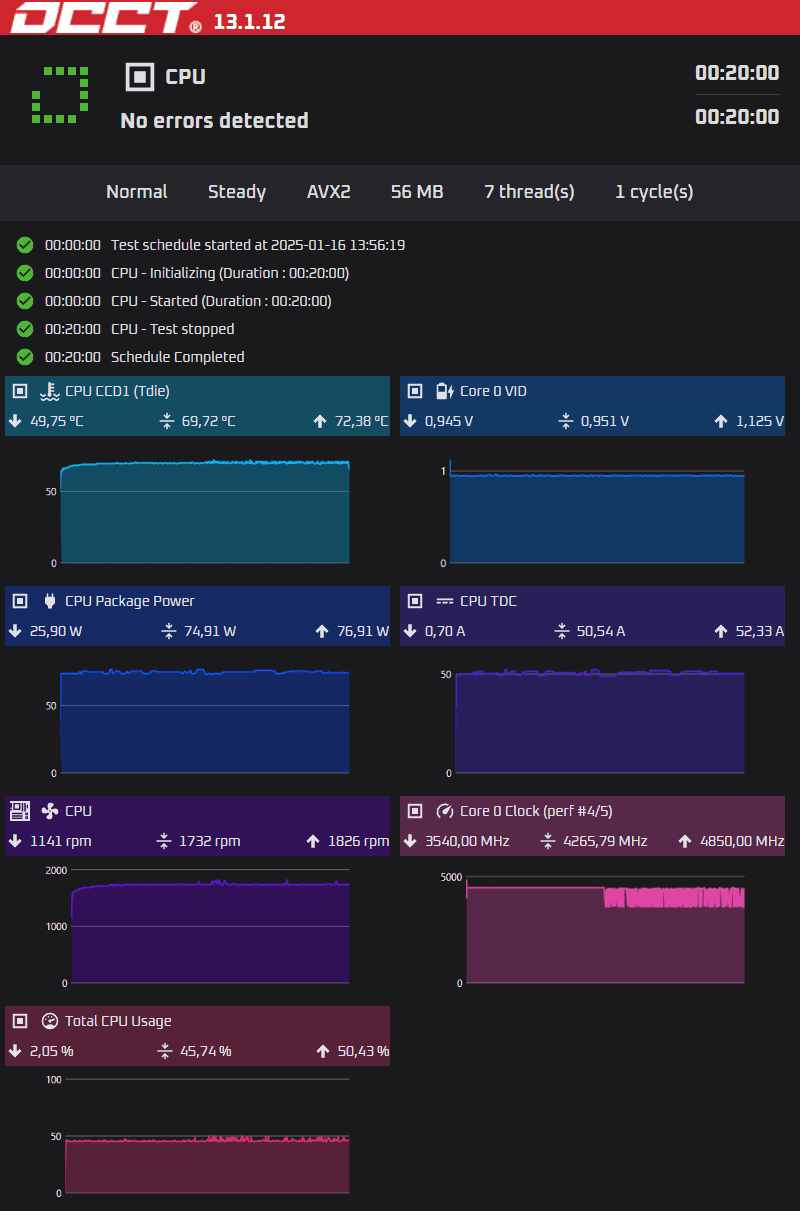
Task: Toggle the square box on Core 0 VID panel
Action: 414,391
